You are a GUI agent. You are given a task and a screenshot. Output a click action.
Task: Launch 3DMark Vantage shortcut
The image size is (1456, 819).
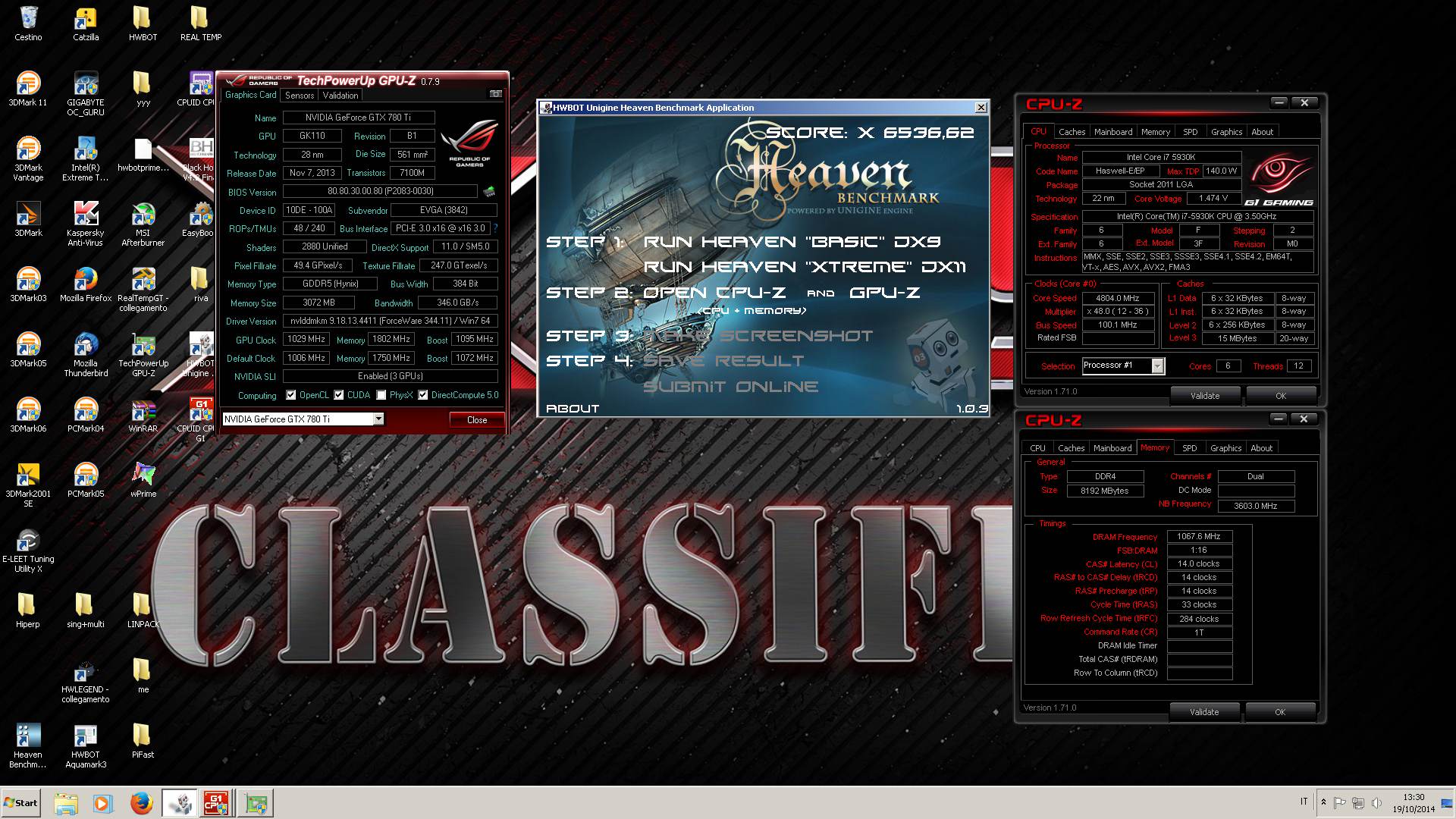point(28,159)
